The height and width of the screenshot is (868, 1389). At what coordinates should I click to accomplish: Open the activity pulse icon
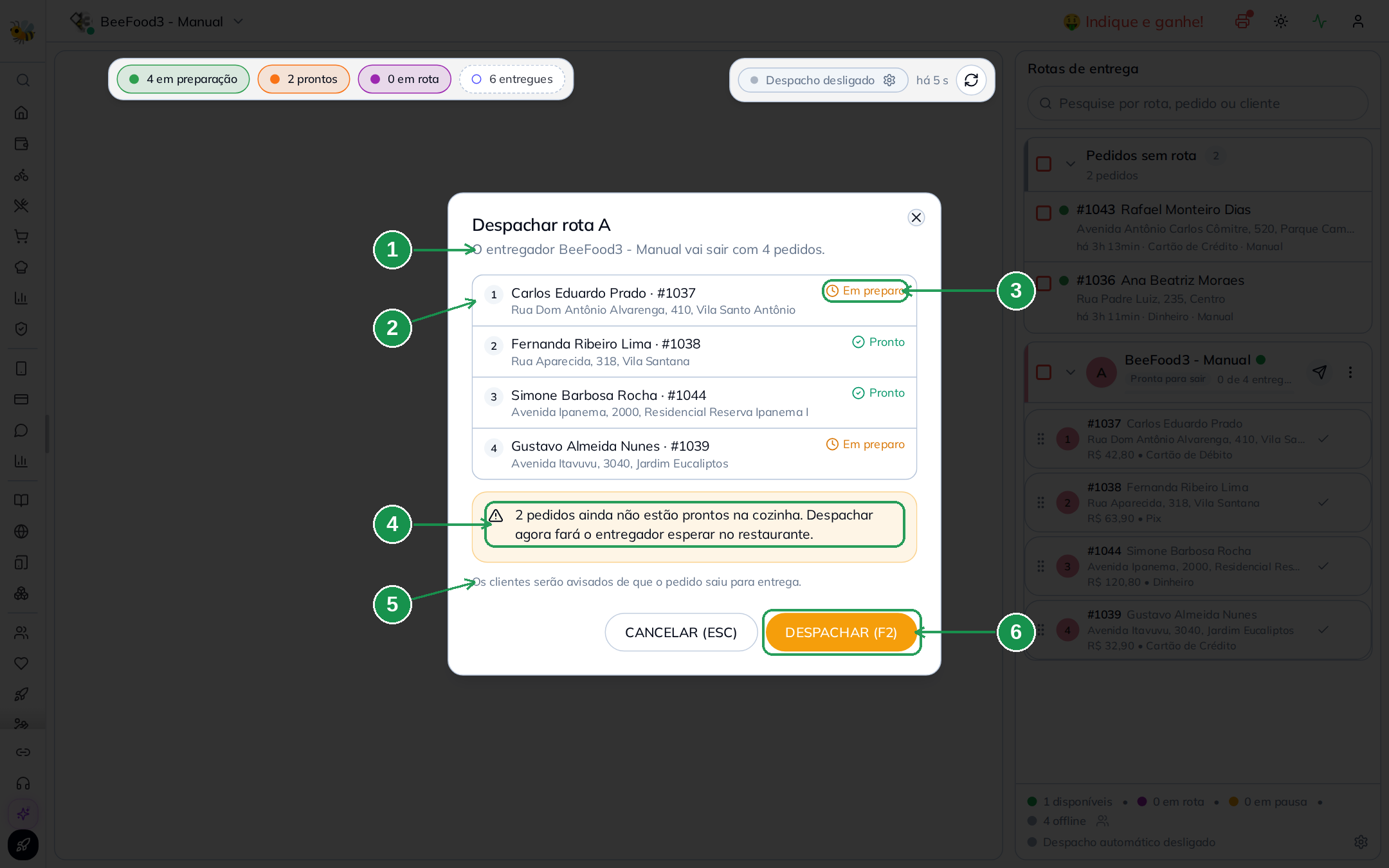pyautogui.click(x=1320, y=21)
